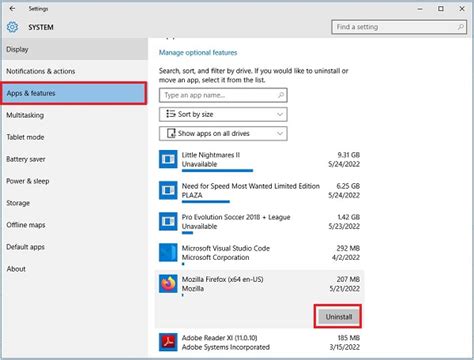The width and height of the screenshot is (474, 360).
Task: Open Power & sleep settings
Action: coord(75,181)
